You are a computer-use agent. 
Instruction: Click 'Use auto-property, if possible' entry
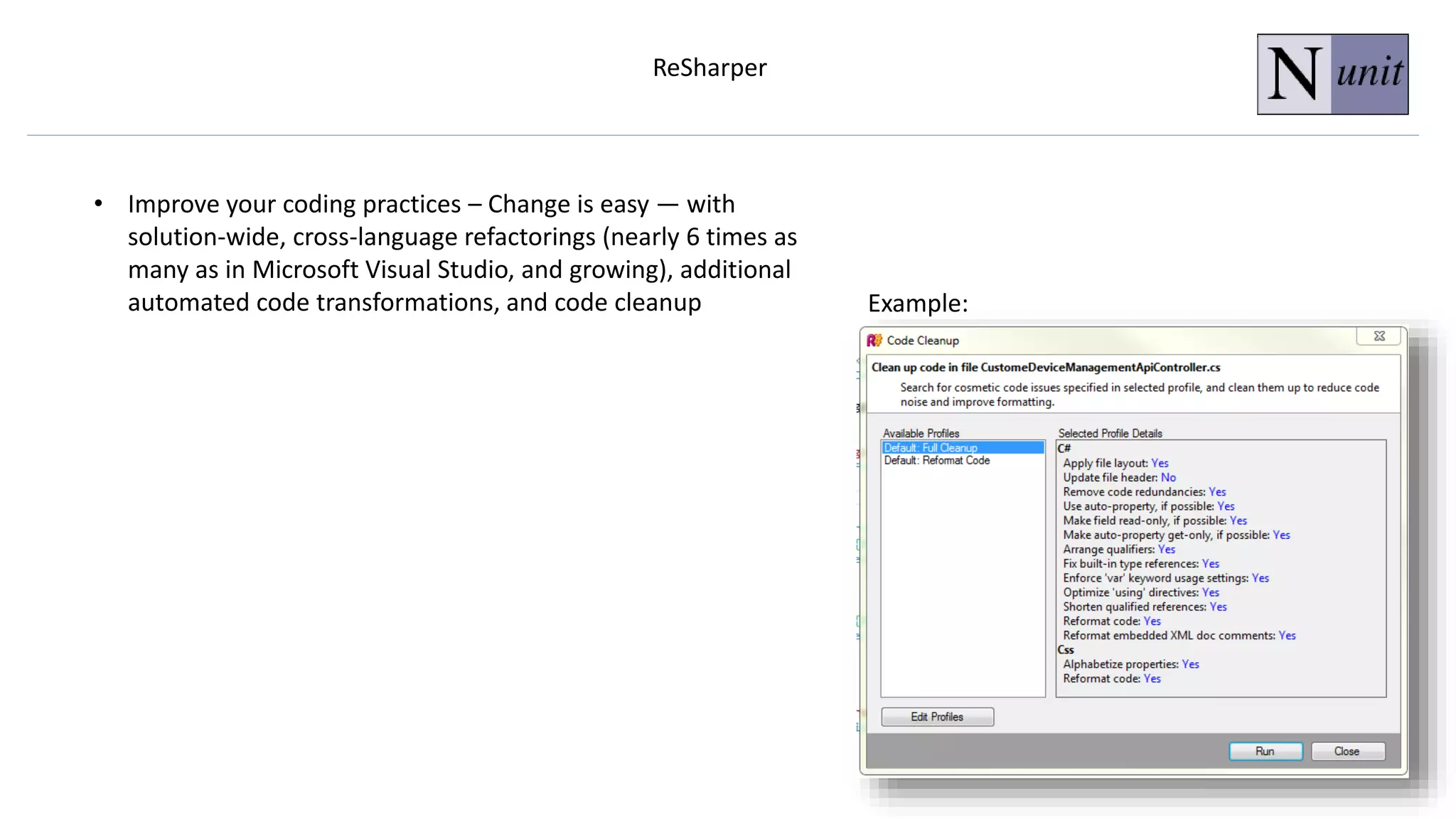(1148, 506)
